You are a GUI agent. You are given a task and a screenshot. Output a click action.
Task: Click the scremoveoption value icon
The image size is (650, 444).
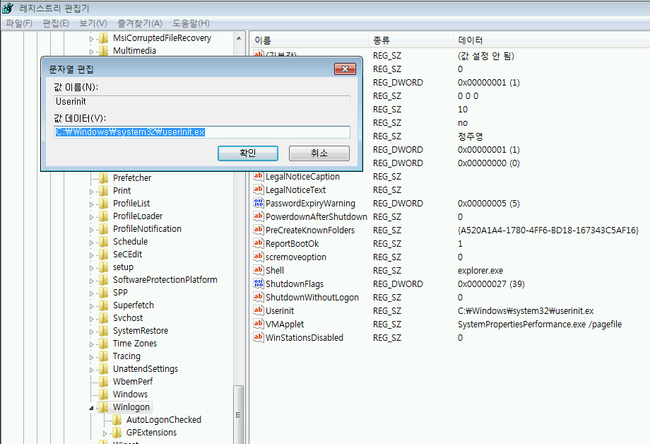(x=258, y=257)
